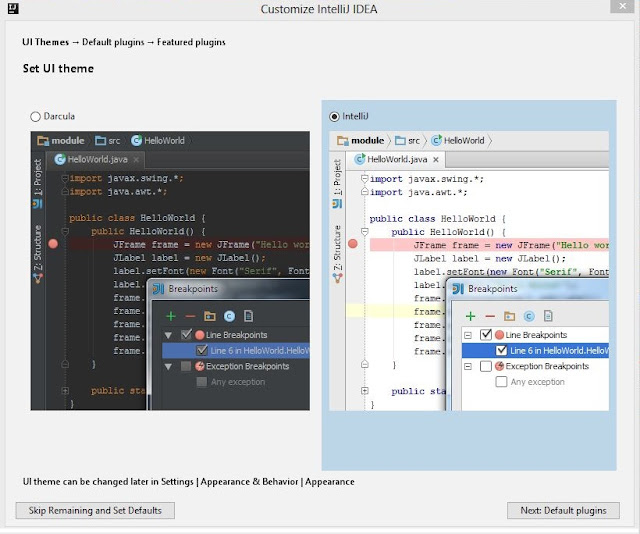Select the IntelliJ theme radio button
Image resolution: width=640 pixels, height=534 pixels.
[334, 117]
